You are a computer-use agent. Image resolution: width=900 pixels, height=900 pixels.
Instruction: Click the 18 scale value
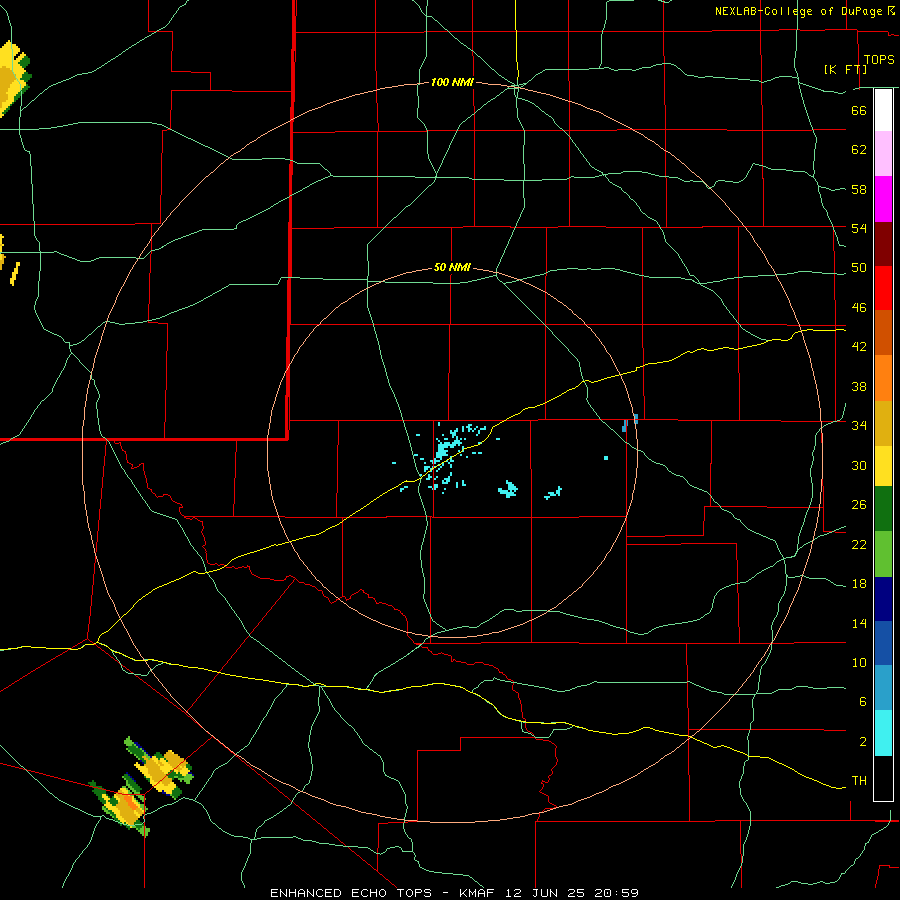859,584
